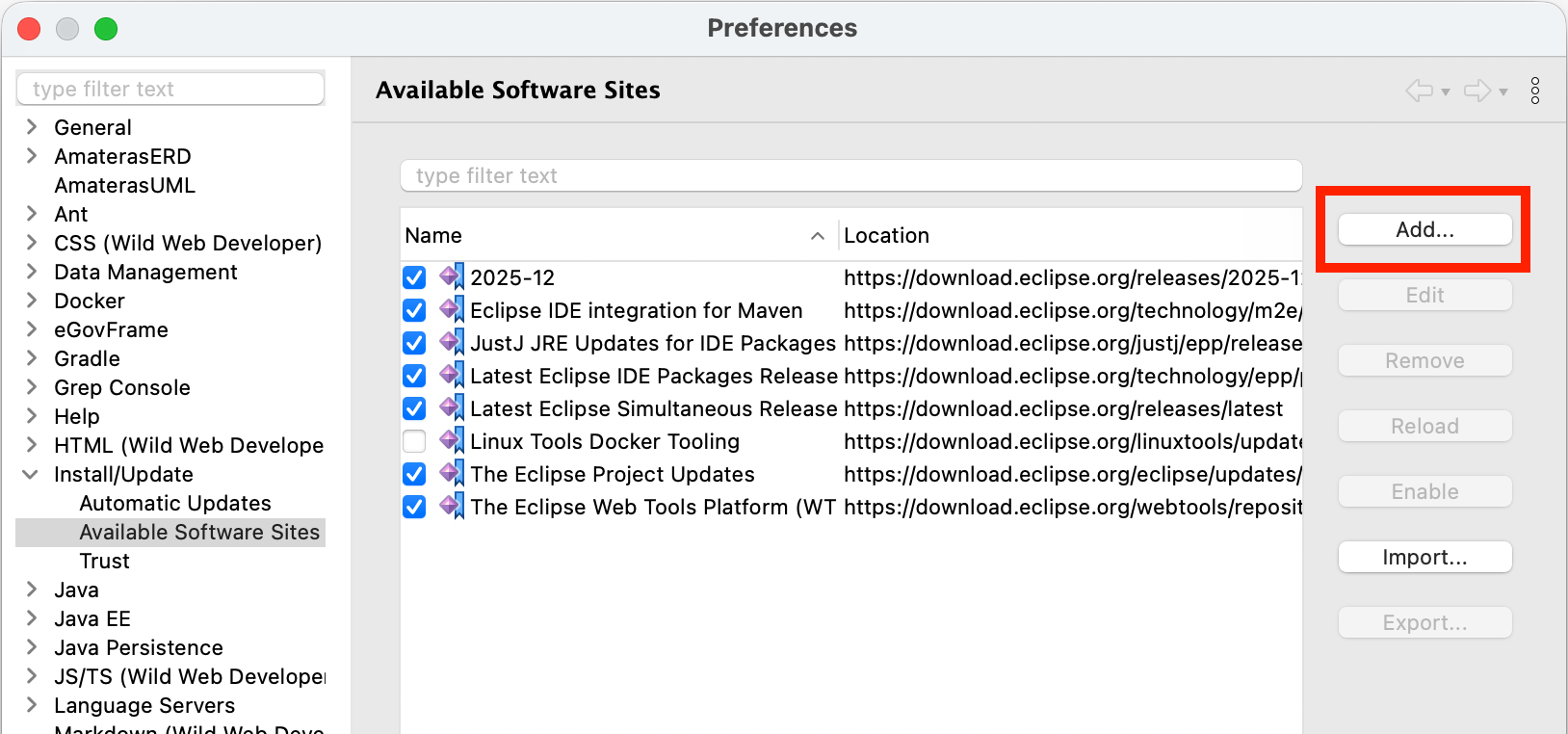The image size is (1568, 734).
Task: Select the justj/epp location cell
Action: coord(1073,343)
